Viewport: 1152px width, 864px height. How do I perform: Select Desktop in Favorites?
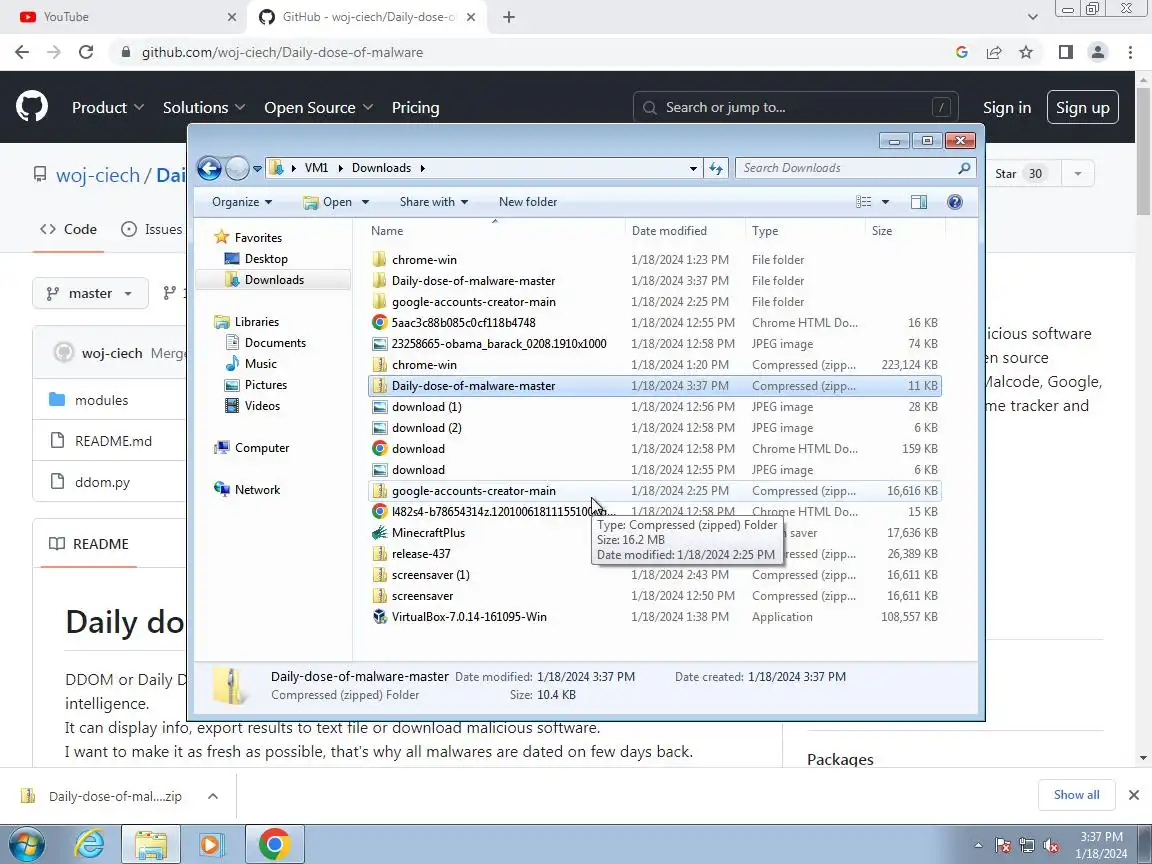(x=266, y=259)
